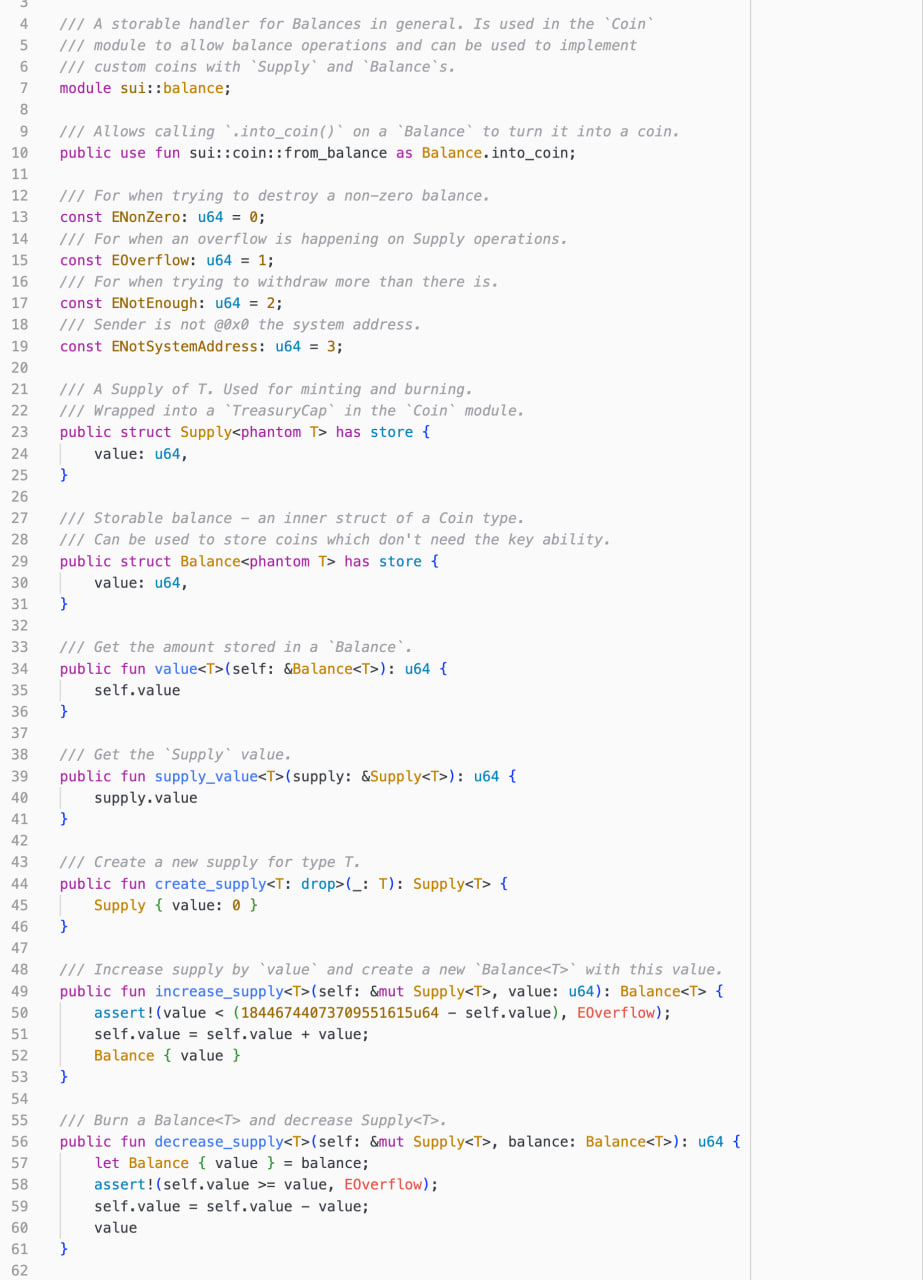This screenshot has width=923, height=1280.
Task: Click the 'value' function name on line 34
Action: (176, 668)
